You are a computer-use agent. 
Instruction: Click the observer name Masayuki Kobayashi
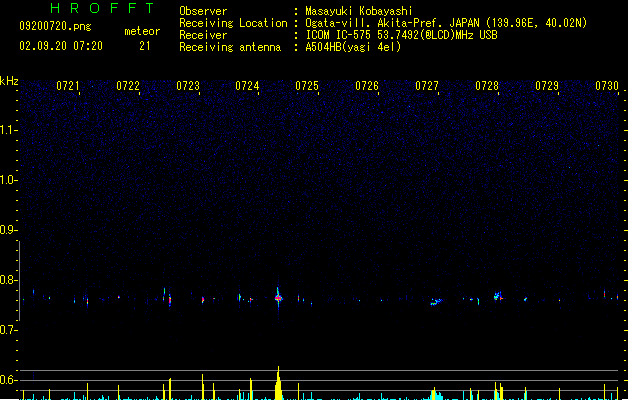click(359, 11)
